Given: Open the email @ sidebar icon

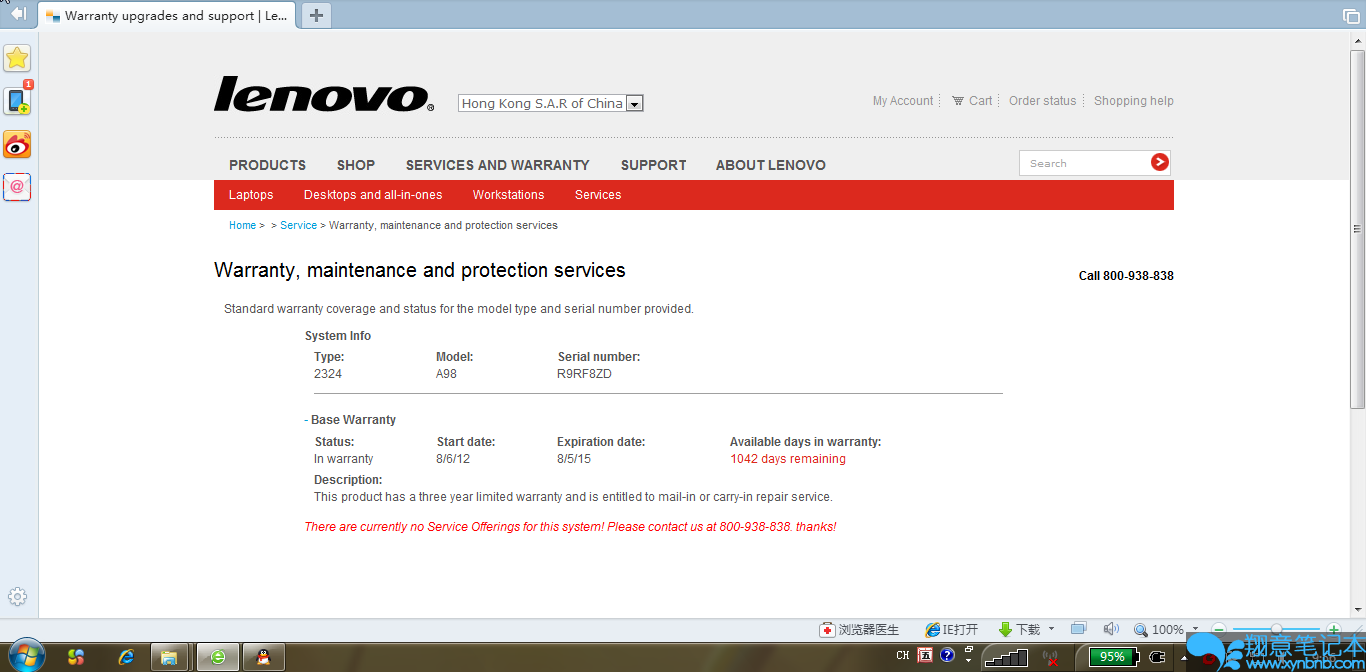Looking at the screenshot, I should click(x=17, y=187).
